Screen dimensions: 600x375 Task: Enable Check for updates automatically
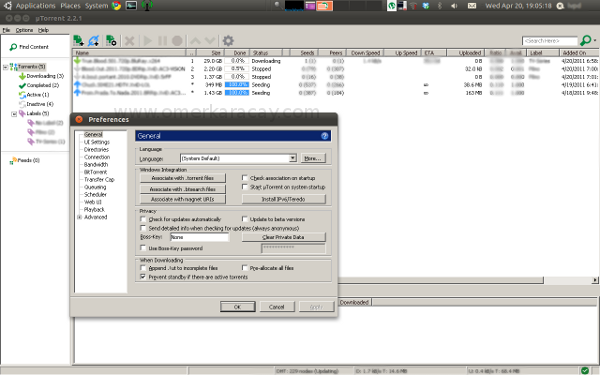(143, 219)
